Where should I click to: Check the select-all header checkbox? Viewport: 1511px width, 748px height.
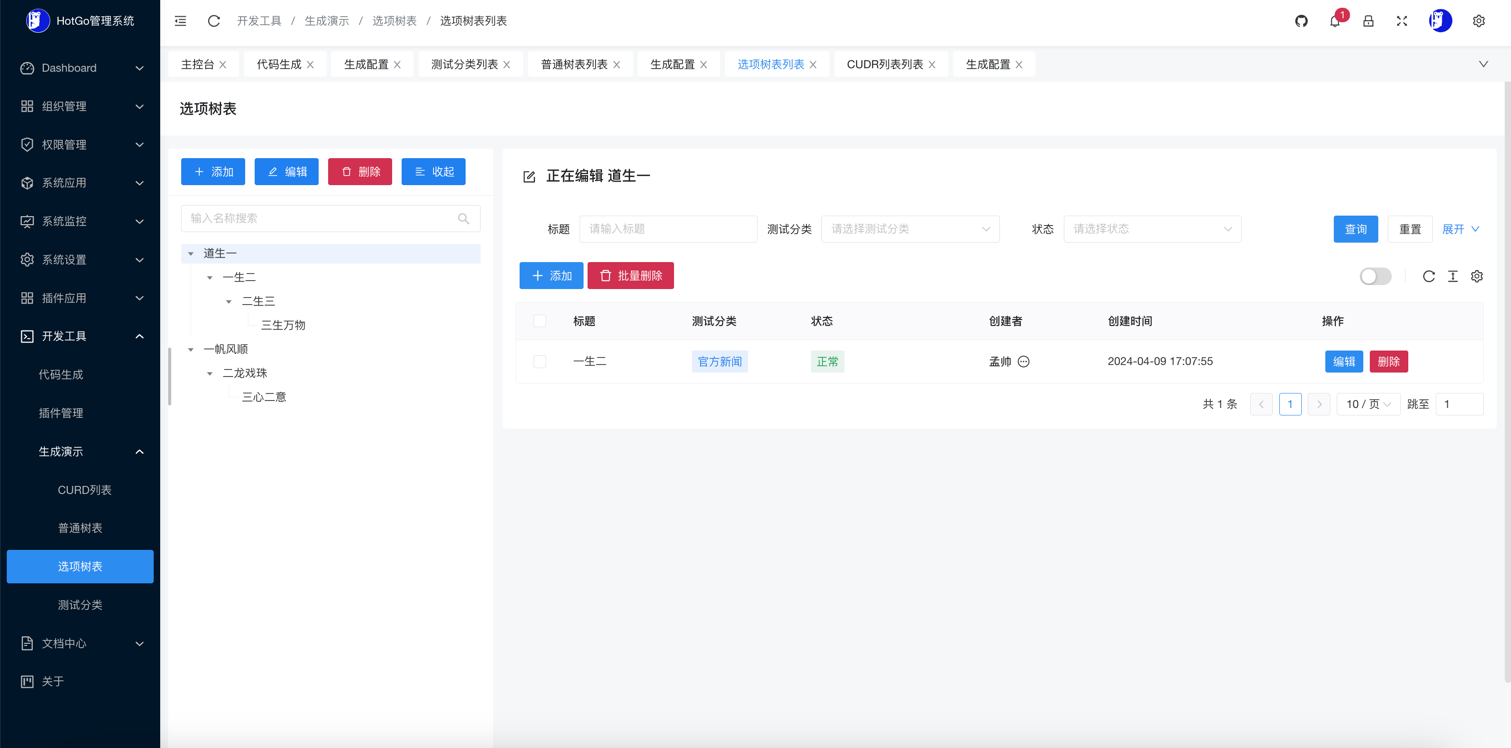click(x=540, y=321)
